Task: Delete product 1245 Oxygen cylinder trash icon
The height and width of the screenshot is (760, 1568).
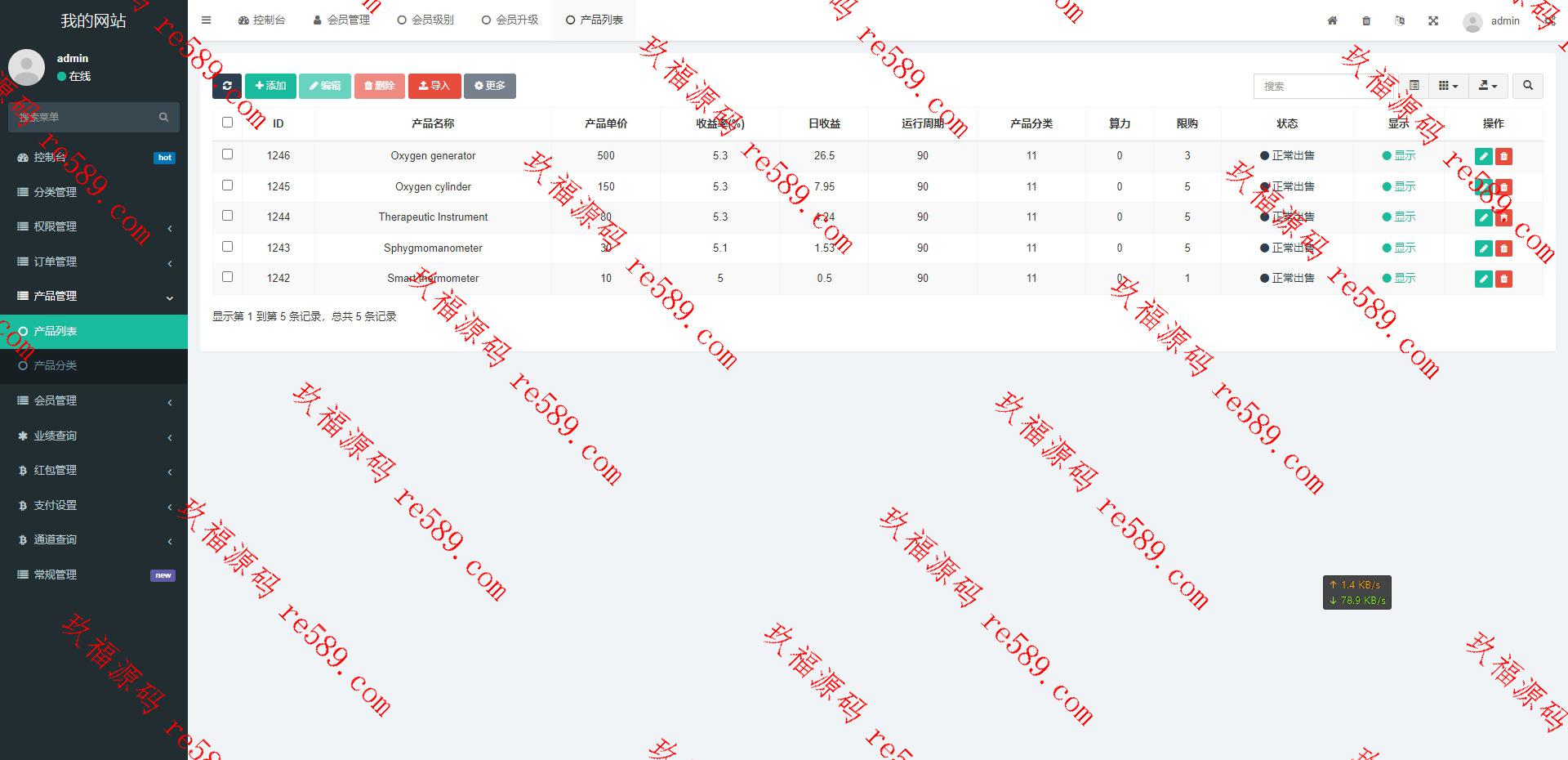Action: (1503, 187)
